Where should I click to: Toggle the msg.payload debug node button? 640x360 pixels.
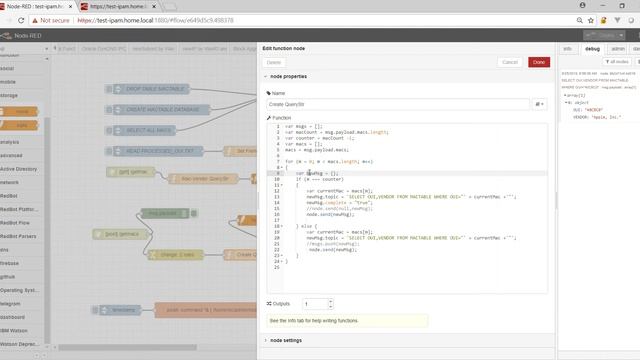pos(194,213)
